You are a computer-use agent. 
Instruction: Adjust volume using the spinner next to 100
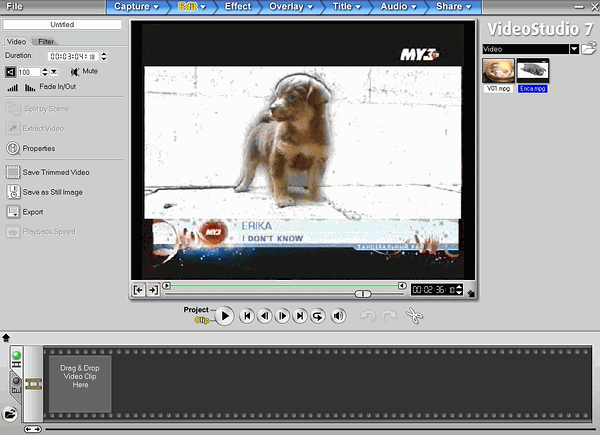point(45,72)
